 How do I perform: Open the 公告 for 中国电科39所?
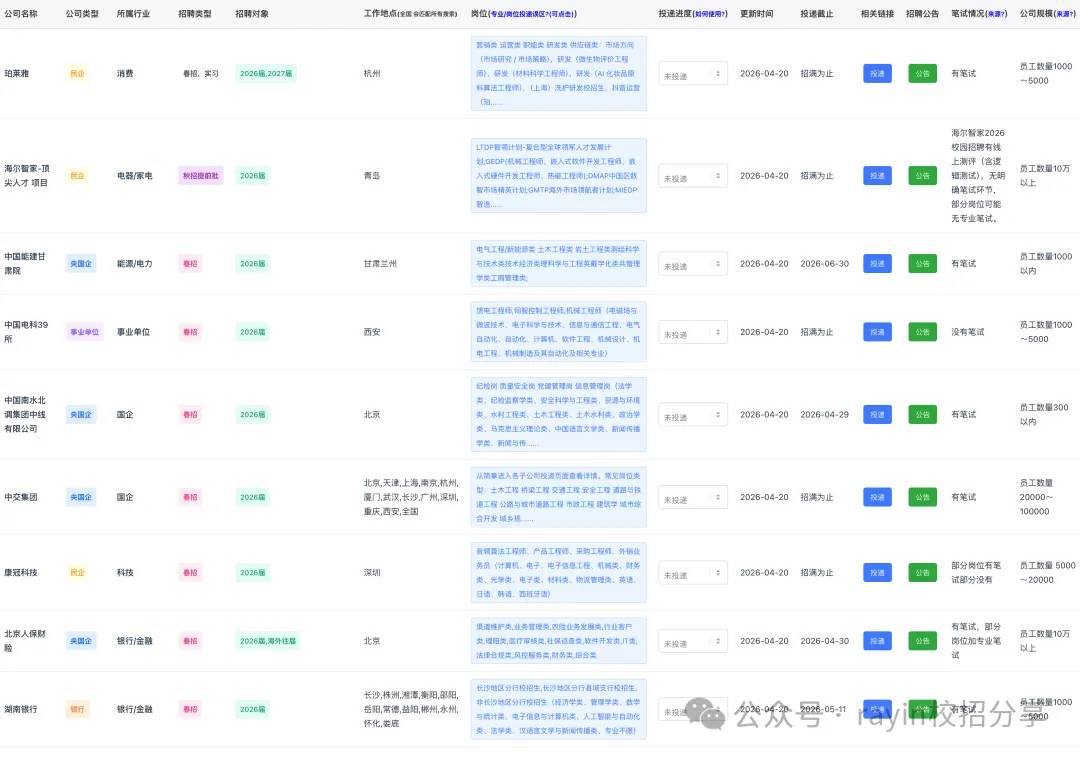[922, 332]
